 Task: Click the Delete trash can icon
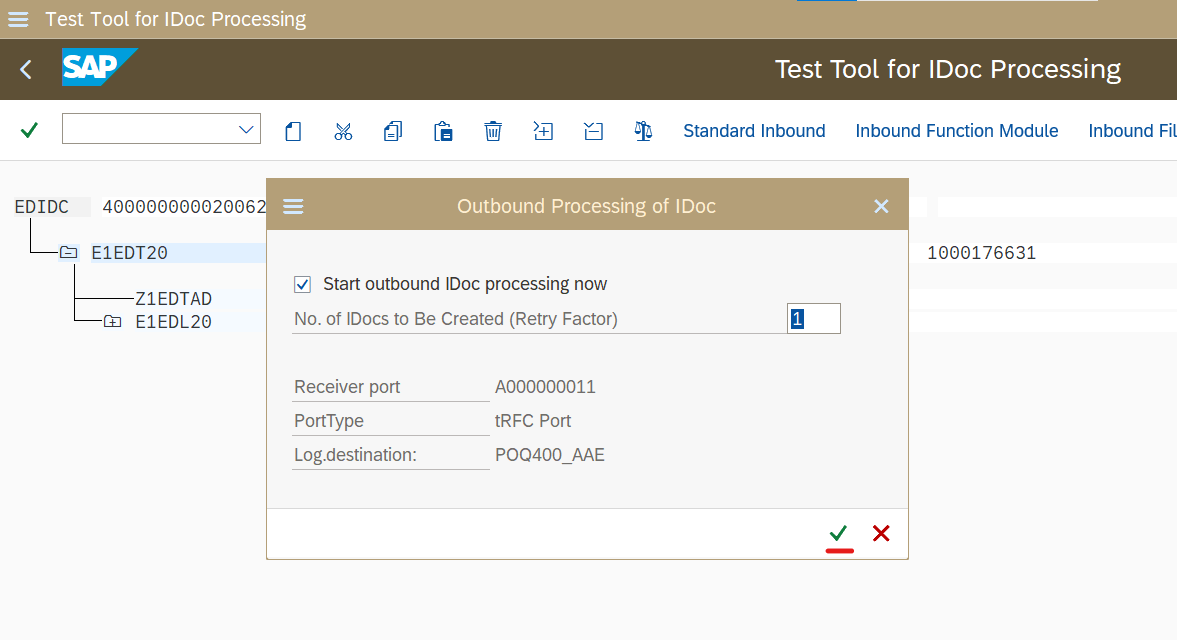[x=493, y=131]
